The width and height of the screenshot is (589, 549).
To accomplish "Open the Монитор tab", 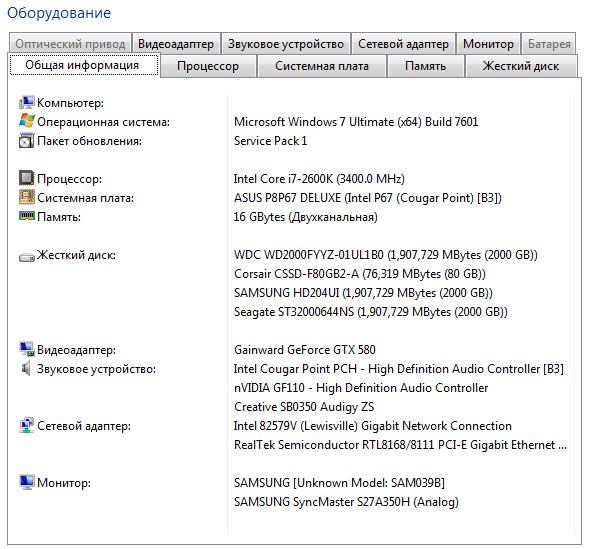I will (488, 44).
